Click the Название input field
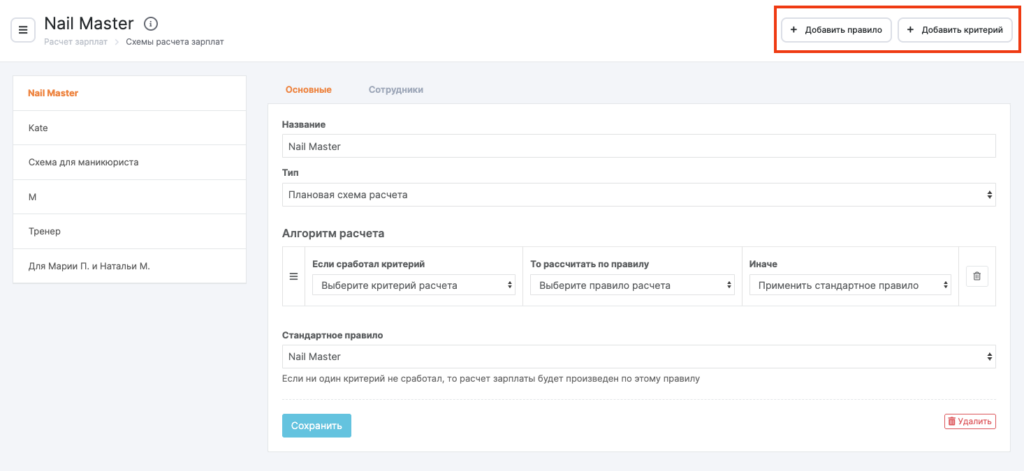1024x471 pixels. (x=638, y=146)
